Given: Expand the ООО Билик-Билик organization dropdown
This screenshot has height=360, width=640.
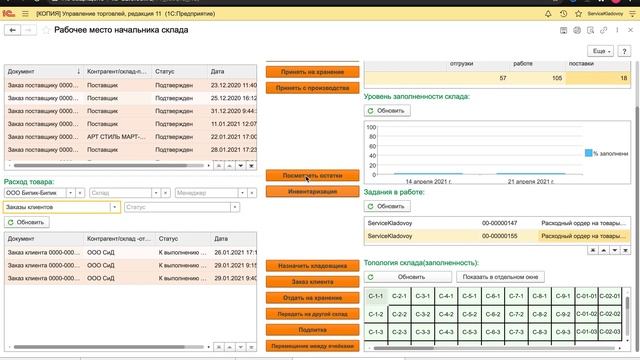Looking at the screenshot, I should 70,193.
